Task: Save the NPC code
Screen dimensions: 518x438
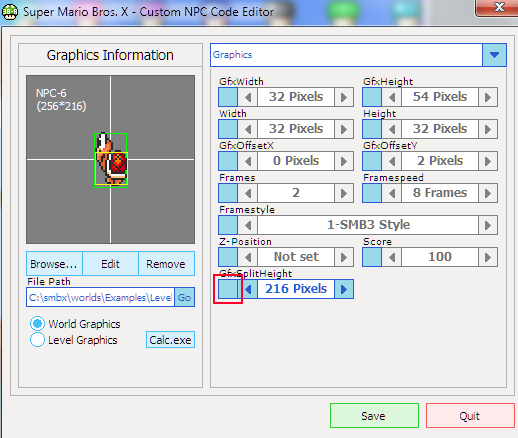Action: pos(374,415)
